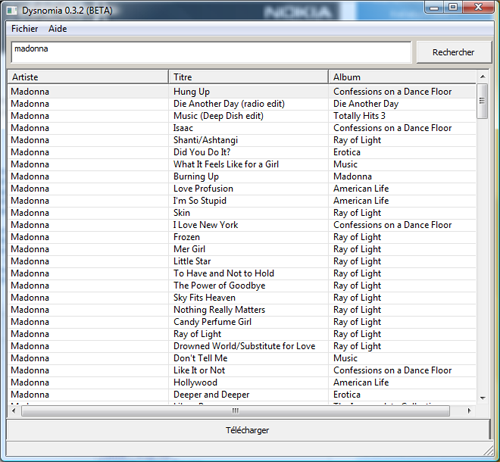Open the Aide menu
The height and width of the screenshot is (462, 500).
pyautogui.click(x=58, y=29)
